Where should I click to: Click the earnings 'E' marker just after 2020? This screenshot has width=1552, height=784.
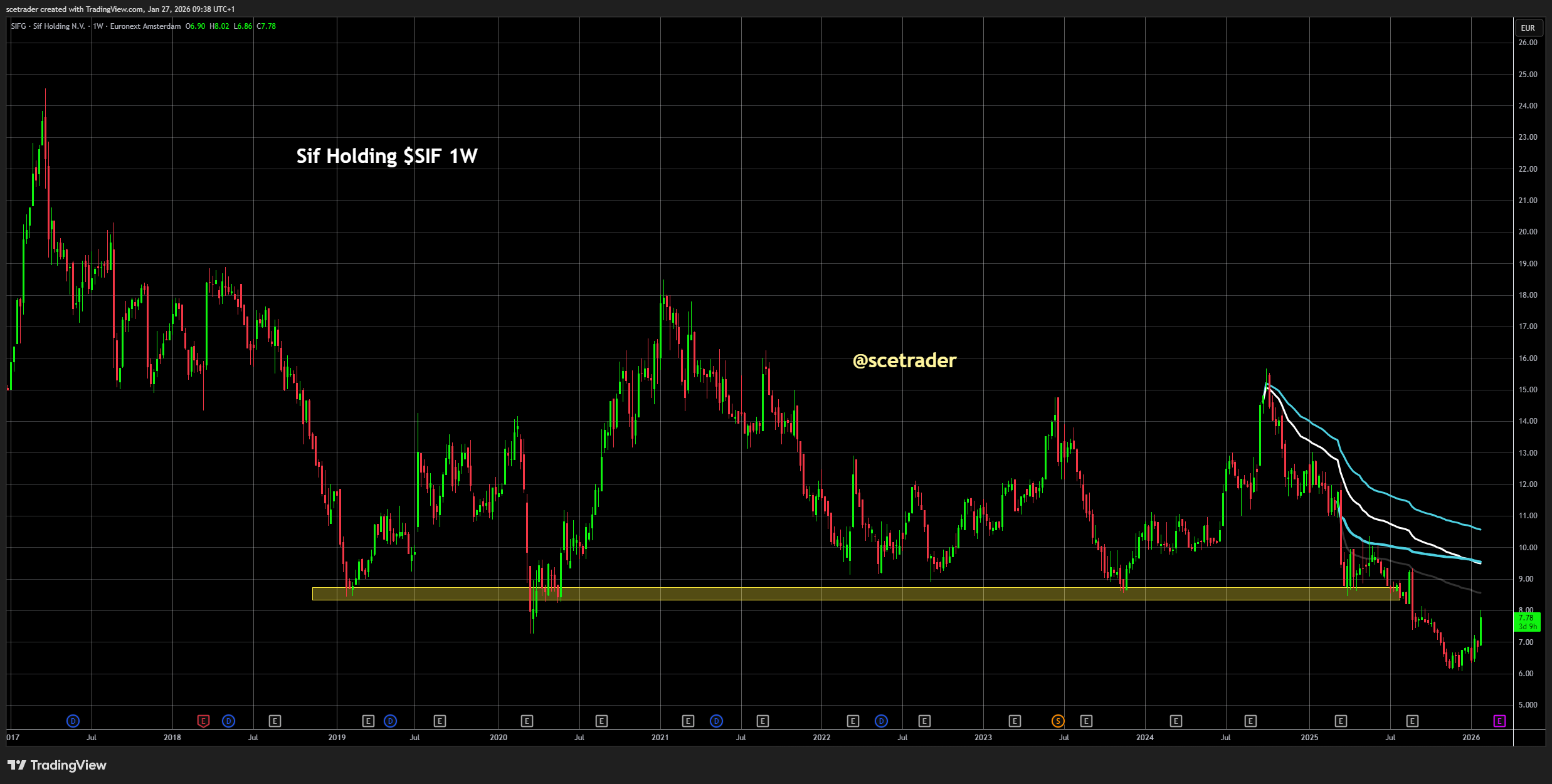[527, 721]
